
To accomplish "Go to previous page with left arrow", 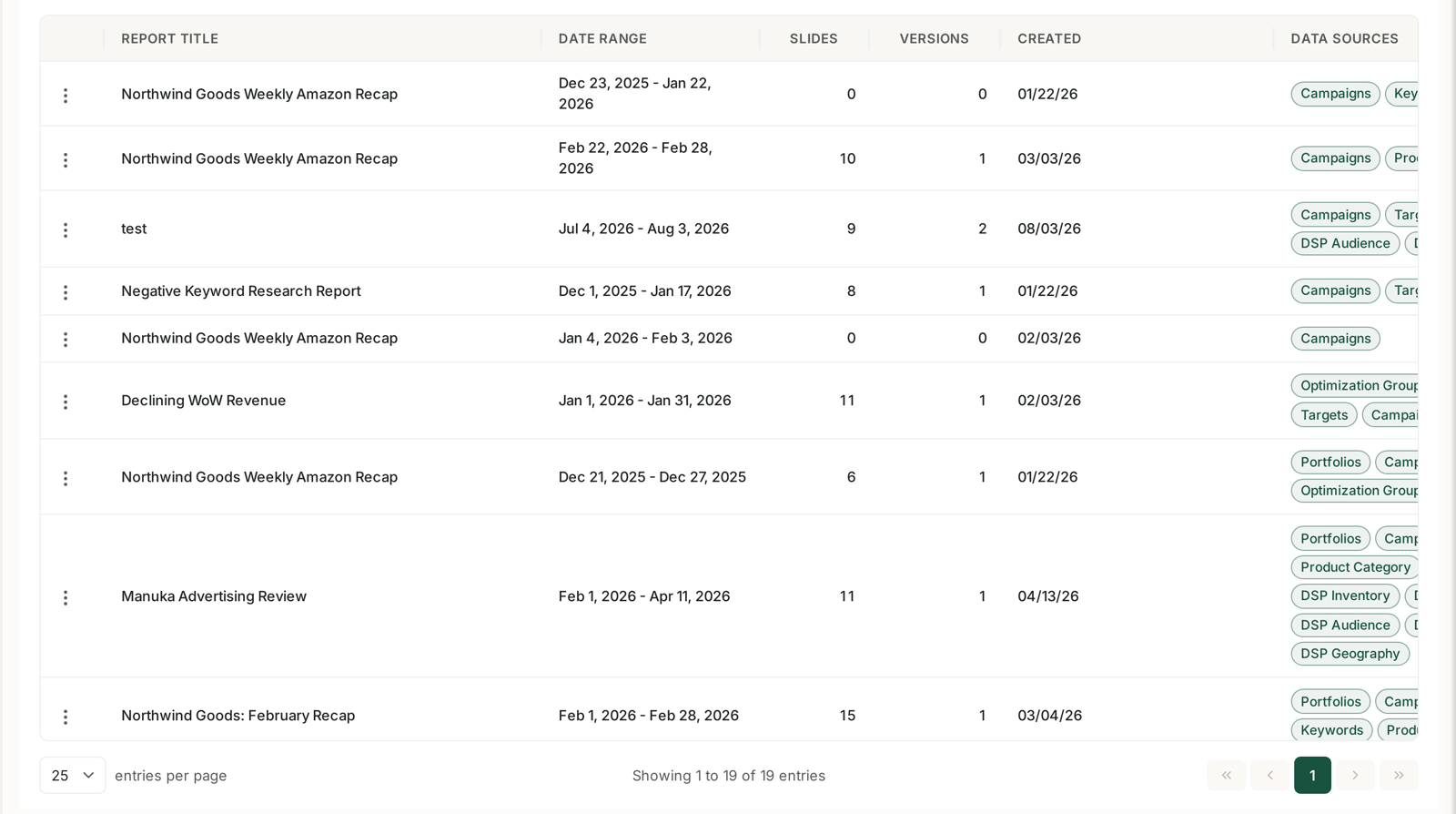I will pos(1269,775).
